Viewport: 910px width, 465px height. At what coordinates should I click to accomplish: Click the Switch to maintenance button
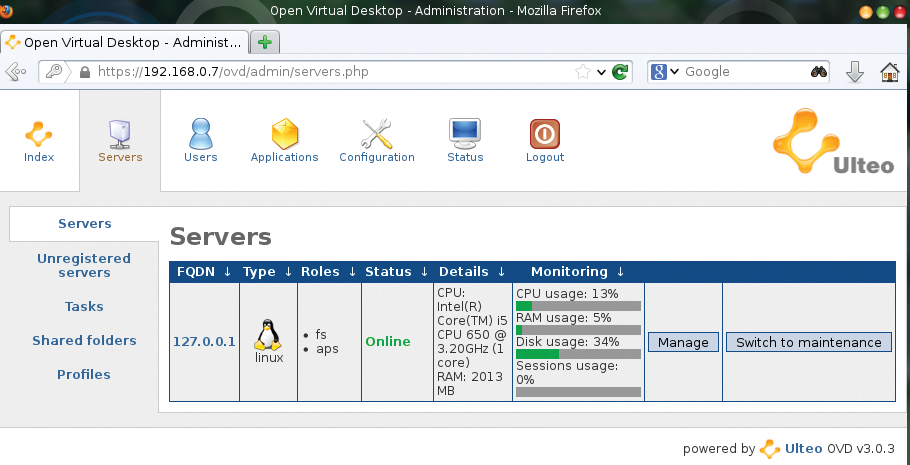point(808,342)
